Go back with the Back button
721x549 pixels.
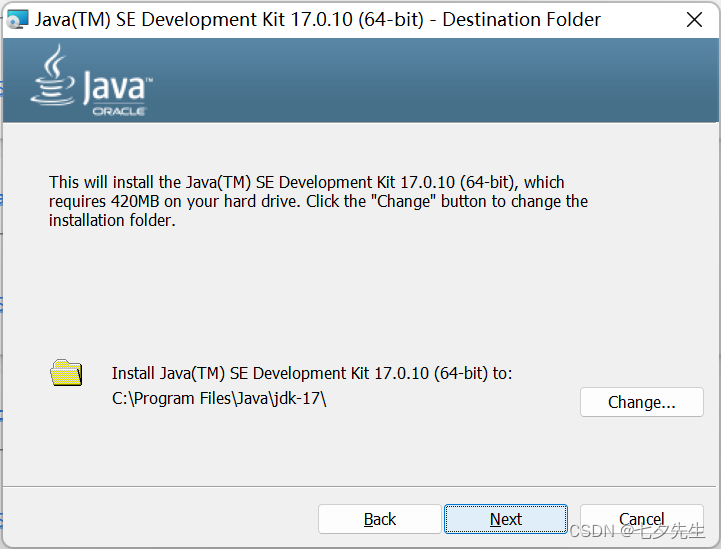coord(380,519)
